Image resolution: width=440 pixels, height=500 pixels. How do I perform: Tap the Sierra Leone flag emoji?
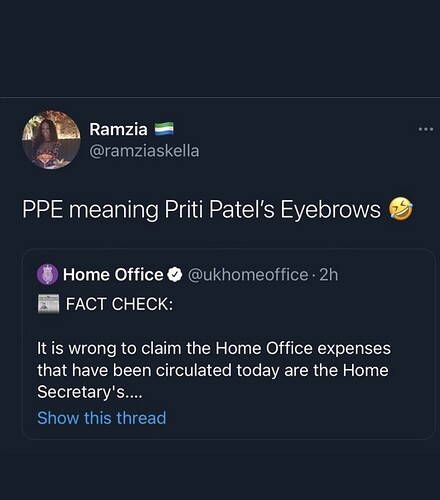pos(164,129)
